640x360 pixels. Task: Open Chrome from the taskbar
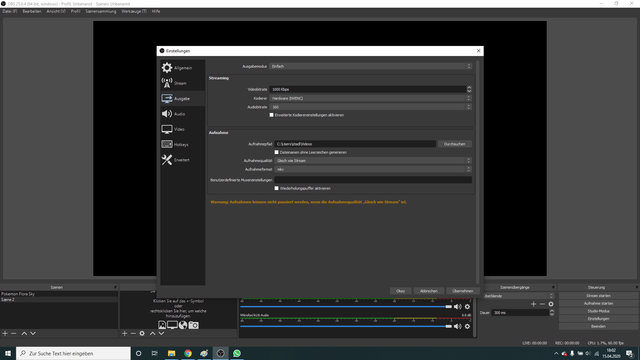pos(188,353)
